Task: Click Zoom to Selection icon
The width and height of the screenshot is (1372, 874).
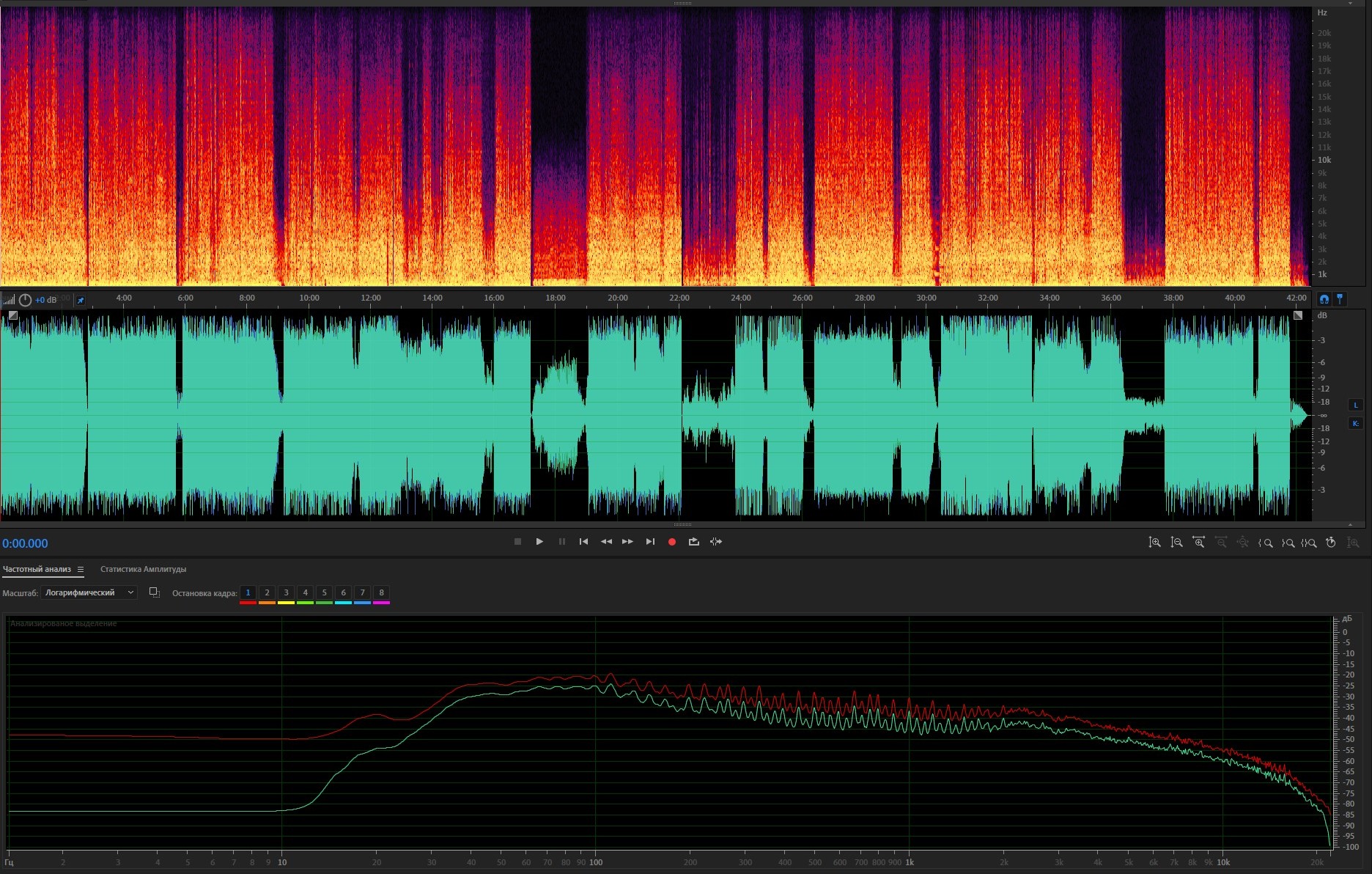Action: click(1309, 543)
